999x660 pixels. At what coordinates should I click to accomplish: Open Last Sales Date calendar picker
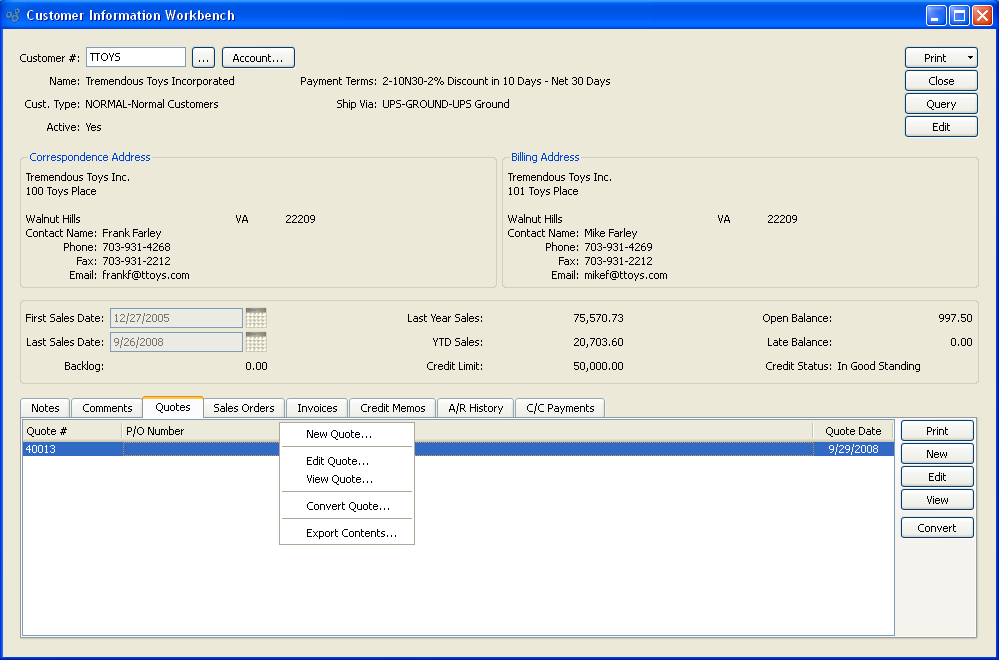[x=256, y=342]
